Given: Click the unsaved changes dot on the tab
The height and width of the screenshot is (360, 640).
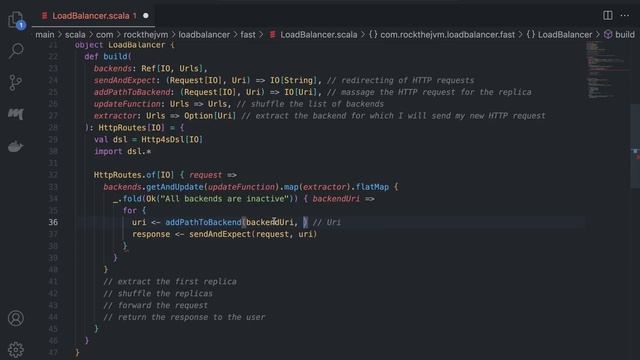Looking at the screenshot, I should (146, 16).
